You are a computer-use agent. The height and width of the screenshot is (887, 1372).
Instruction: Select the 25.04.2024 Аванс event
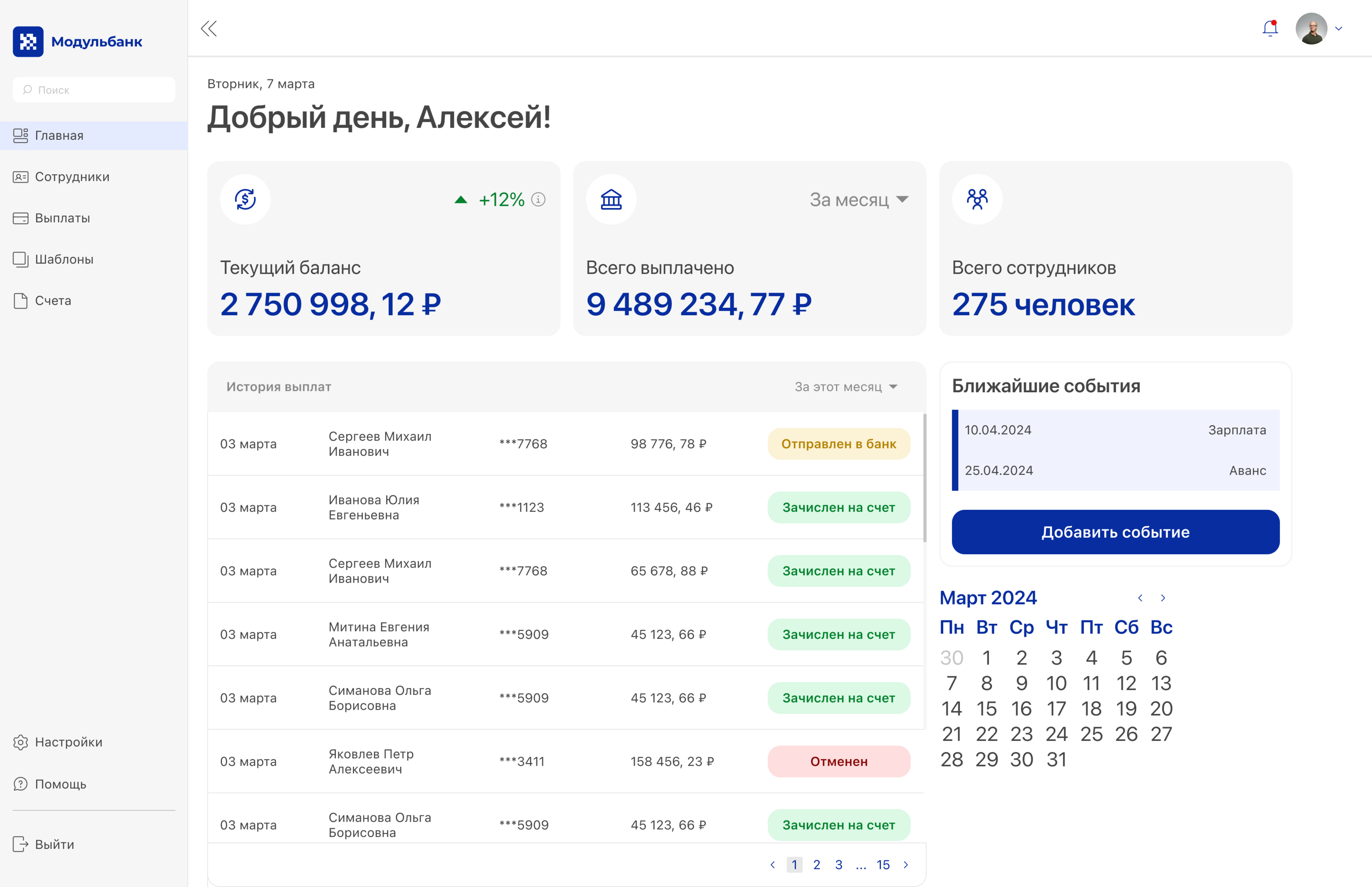pyautogui.click(x=1115, y=471)
